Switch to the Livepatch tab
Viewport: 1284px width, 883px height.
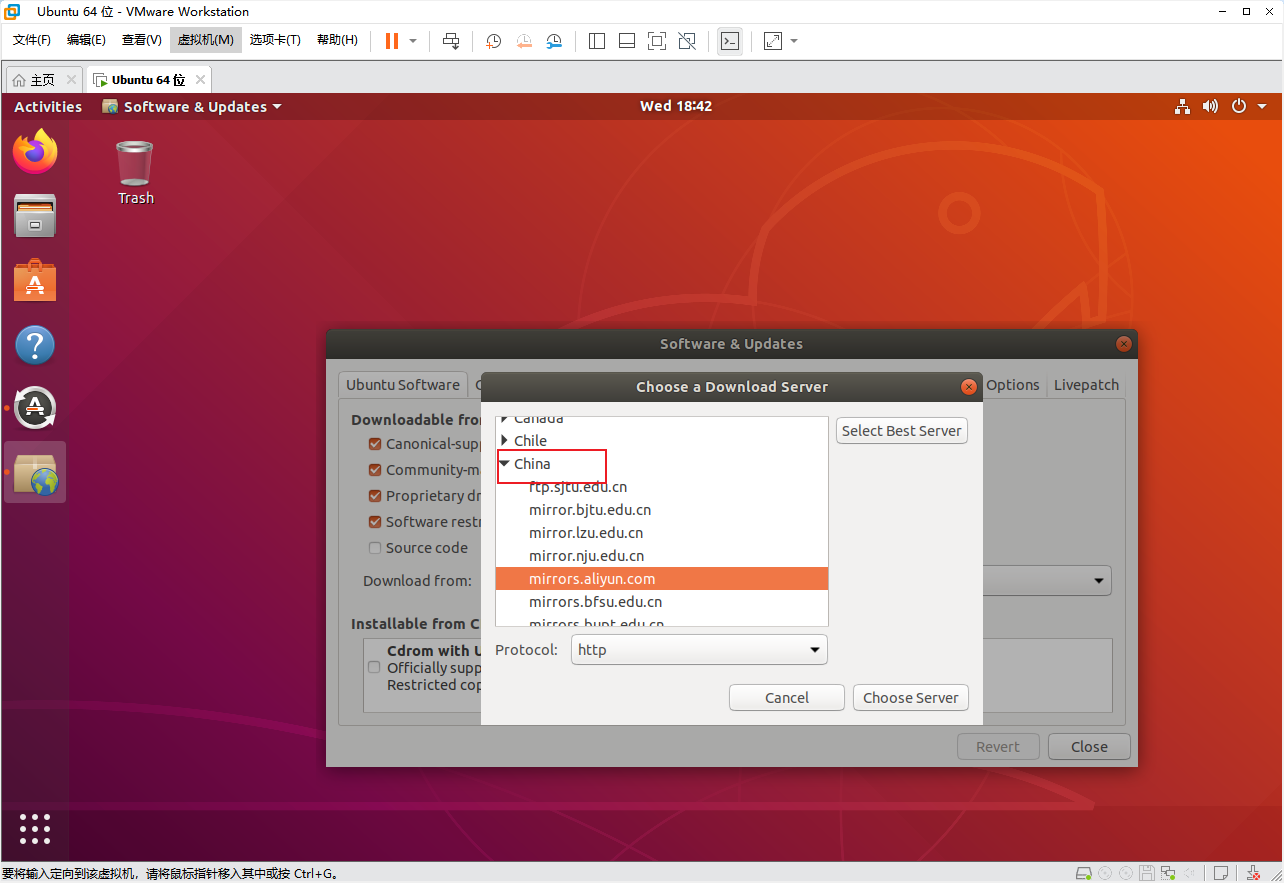[x=1086, y=385]
